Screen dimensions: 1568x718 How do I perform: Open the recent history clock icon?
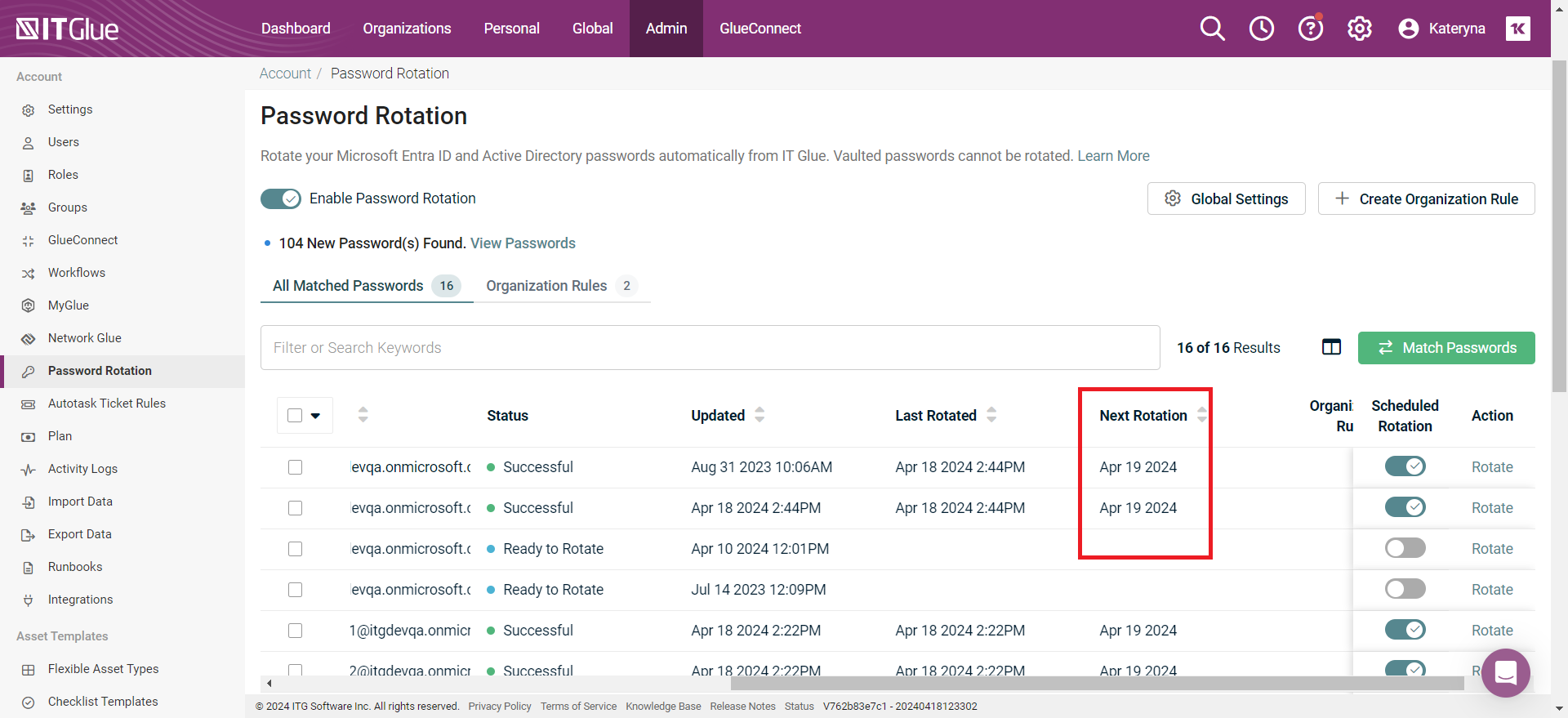click(1261, 29)
